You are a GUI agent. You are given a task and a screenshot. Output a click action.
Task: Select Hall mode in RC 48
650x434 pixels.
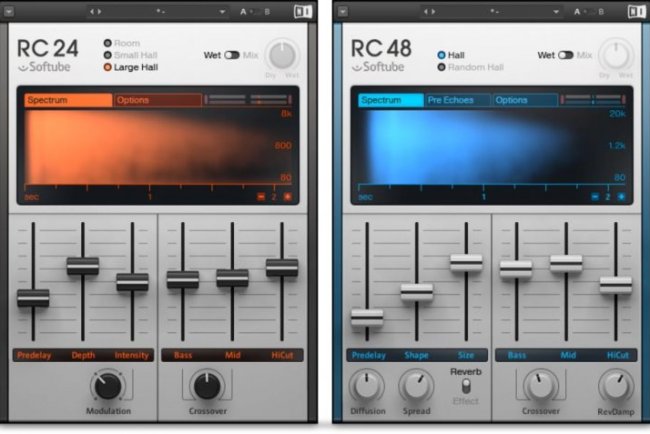click(x=451, y=55)
